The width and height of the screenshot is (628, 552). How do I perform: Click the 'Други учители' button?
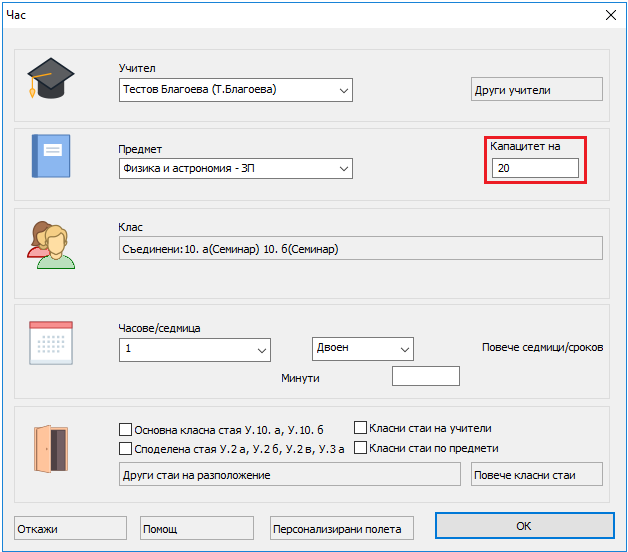point(536,90)
